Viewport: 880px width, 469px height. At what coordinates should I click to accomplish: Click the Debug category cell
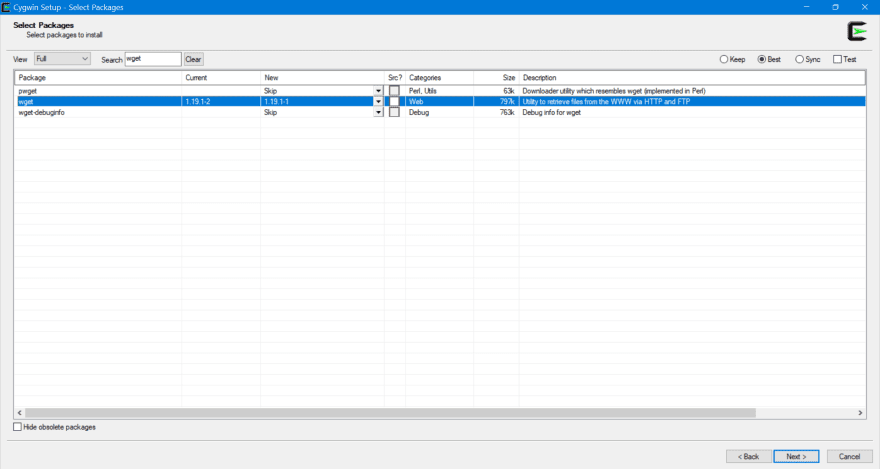pos(419,112)
